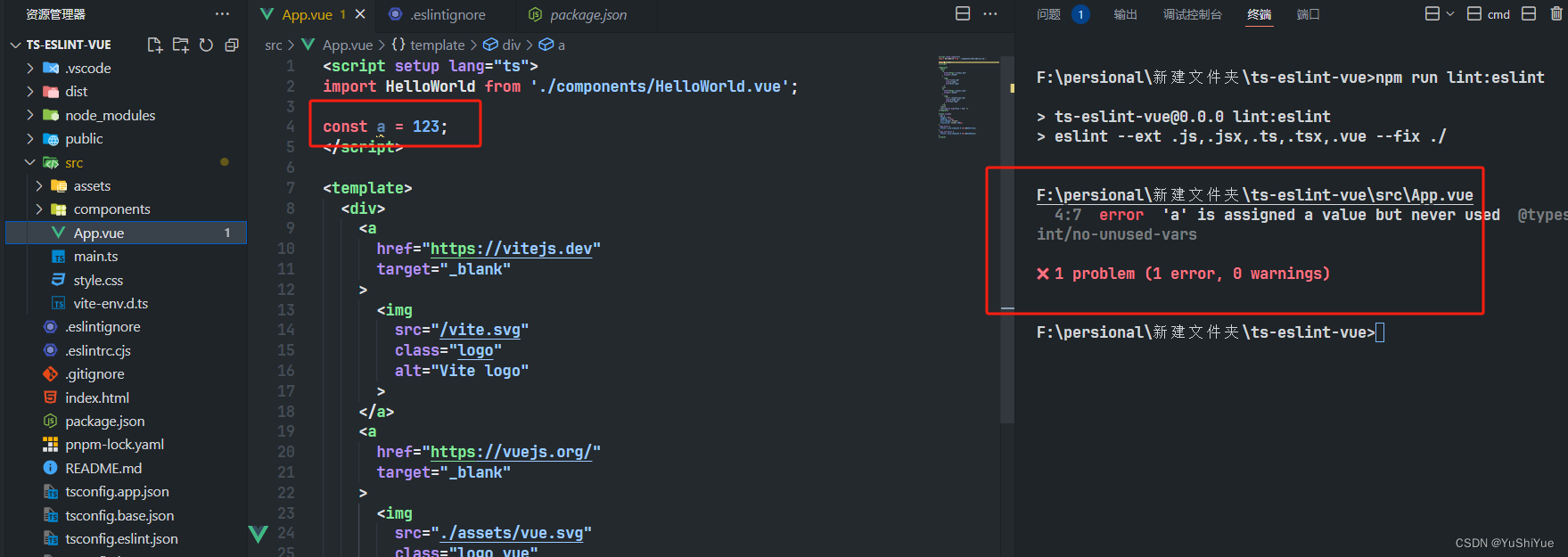Image resolution: width=1568 pixels, height=557 pixels.
Task: Kill terminal with the trash icon
Action: (x=1556, y=13)
